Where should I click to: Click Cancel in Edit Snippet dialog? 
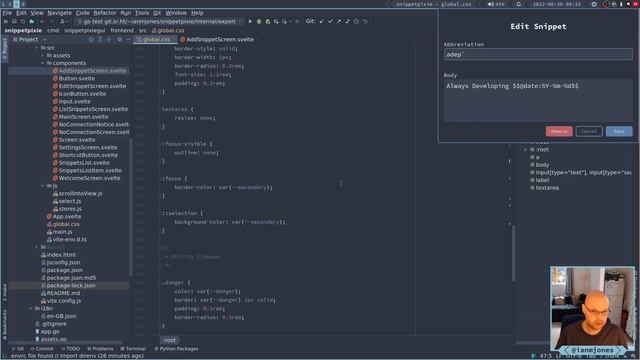[x=589, y=131]
